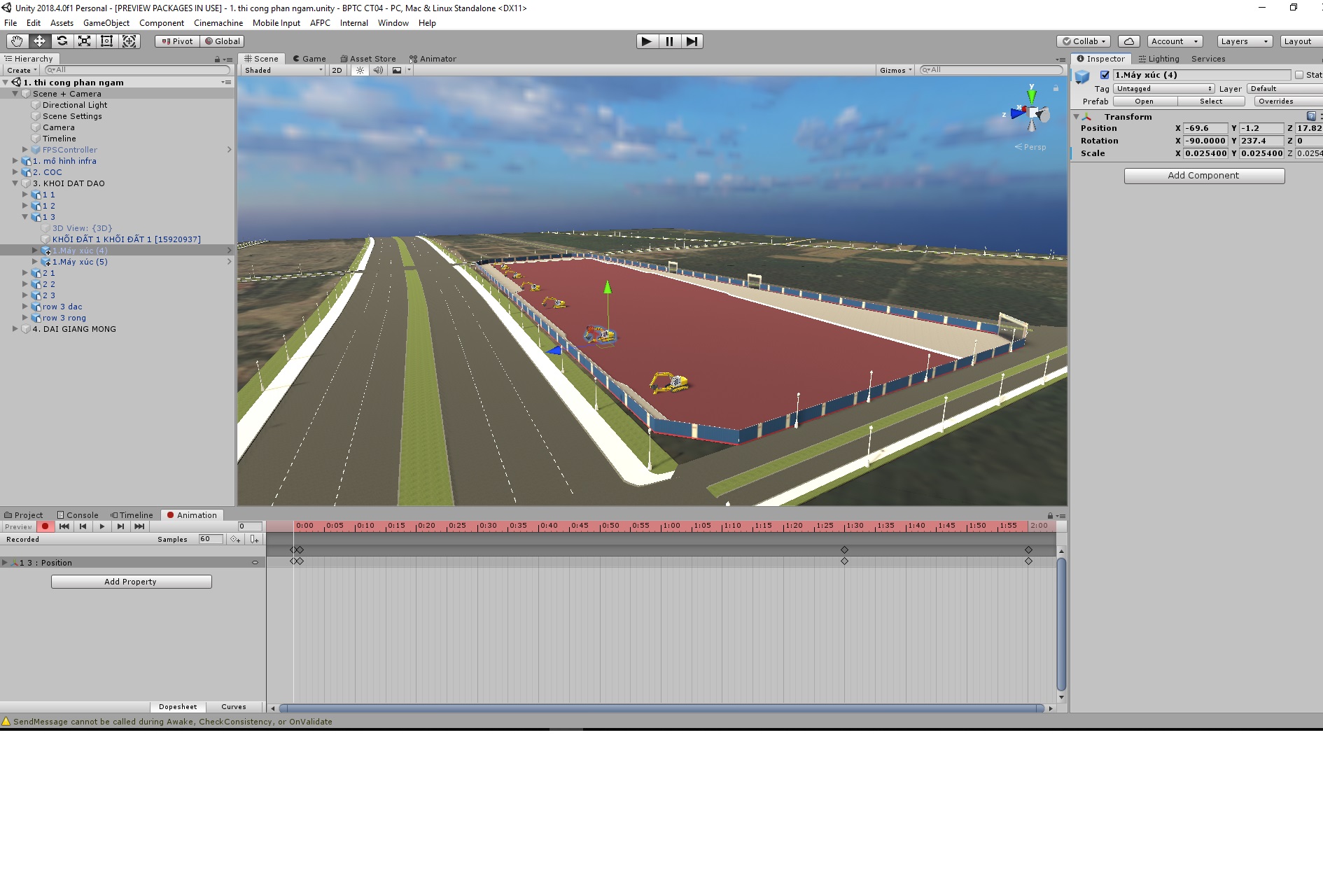The width and height of the screenshot is (1323, 896).
Task: Switch to the Game tab
Action: [x=309, y=59]
